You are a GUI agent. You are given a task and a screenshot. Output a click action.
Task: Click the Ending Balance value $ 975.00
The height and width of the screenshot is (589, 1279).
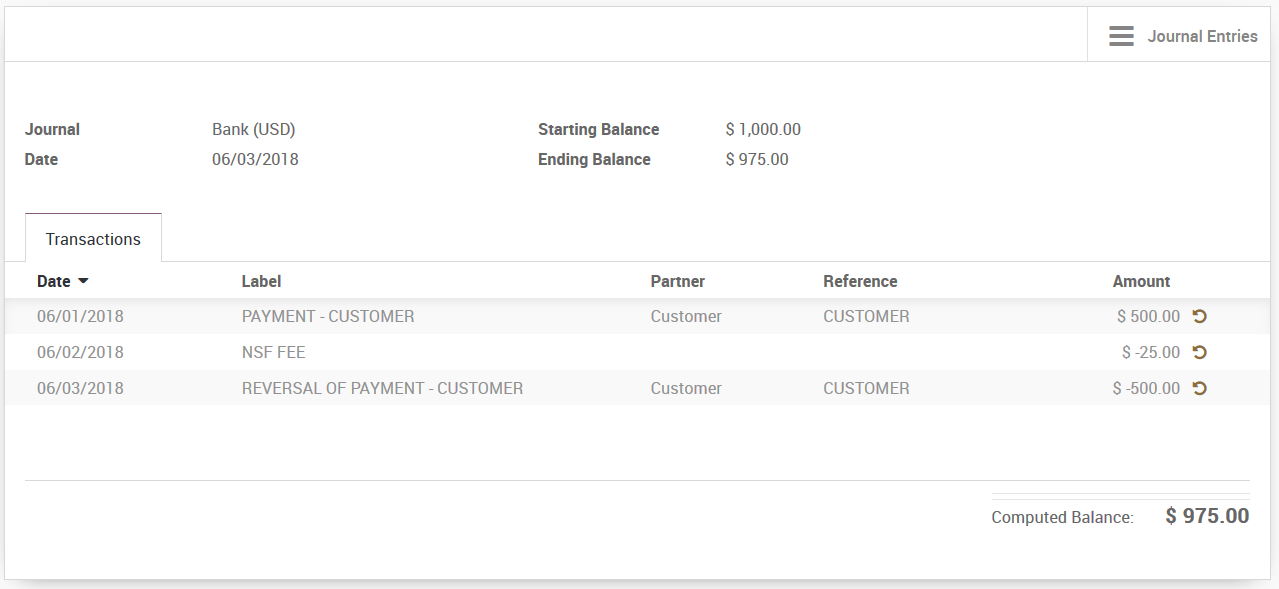tap(757, 159)
